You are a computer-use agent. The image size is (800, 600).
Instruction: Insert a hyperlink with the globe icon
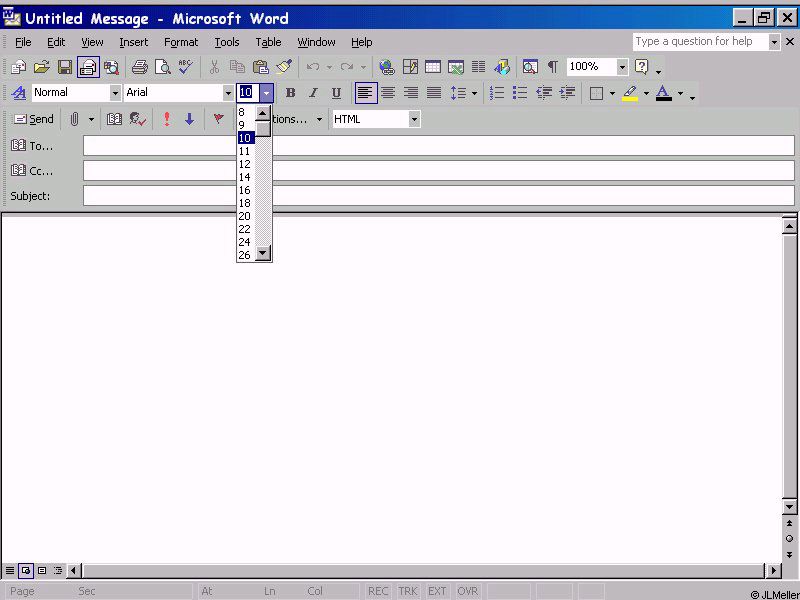tap(387, 67)
